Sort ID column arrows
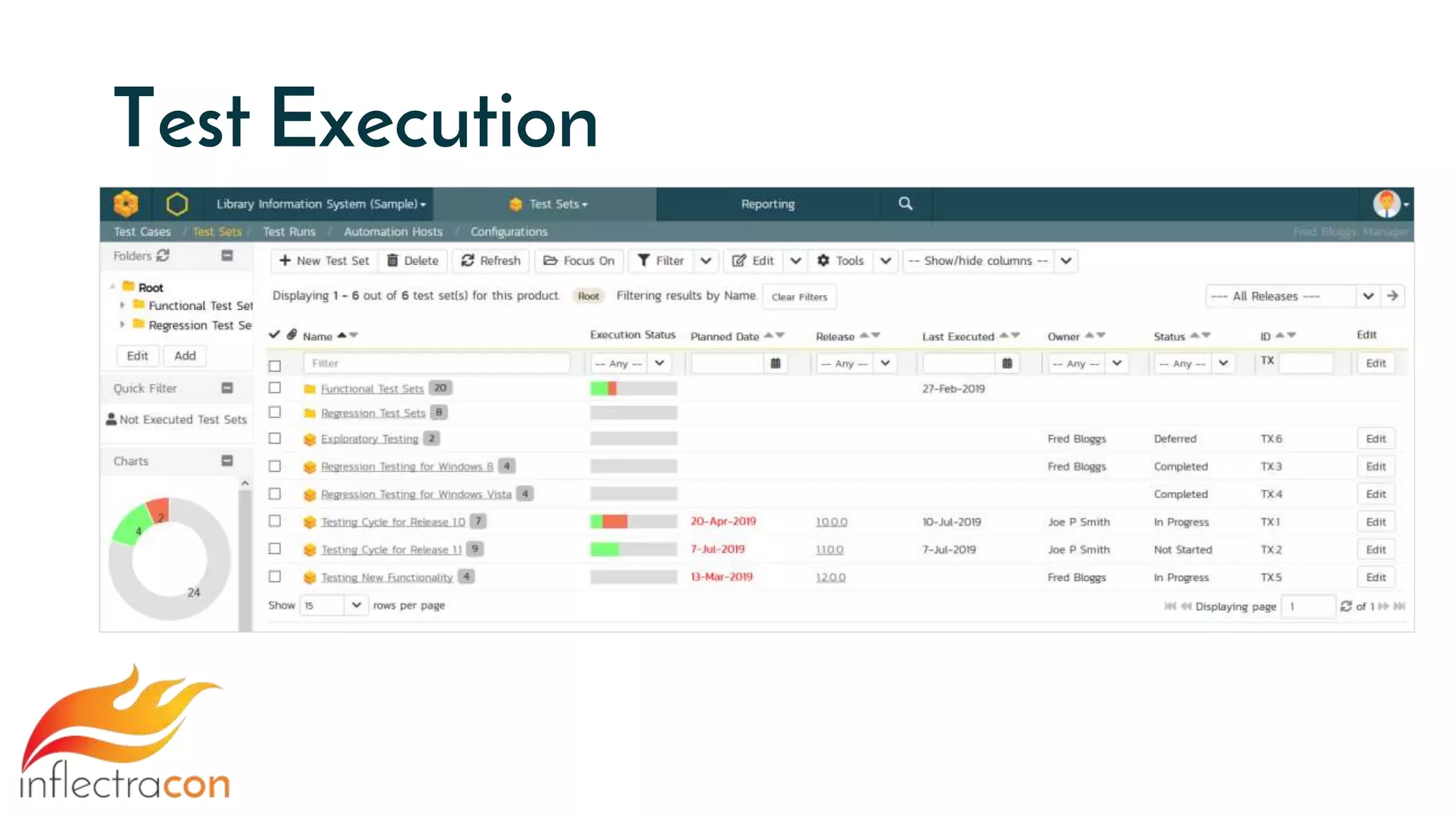The height and width of the screenshot is (819, 1456). (x=1285, y=335)
